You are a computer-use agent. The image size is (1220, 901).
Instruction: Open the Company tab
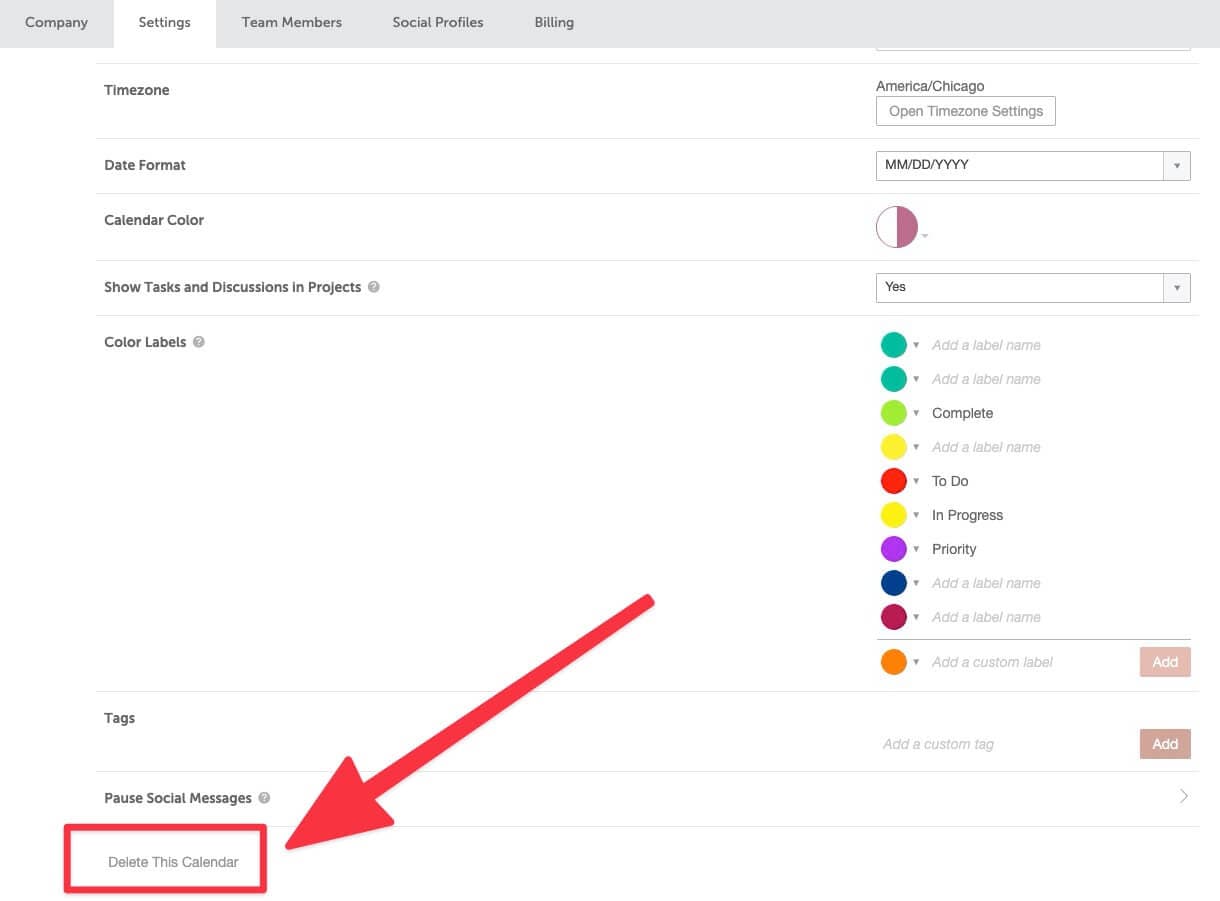(56, 22)
